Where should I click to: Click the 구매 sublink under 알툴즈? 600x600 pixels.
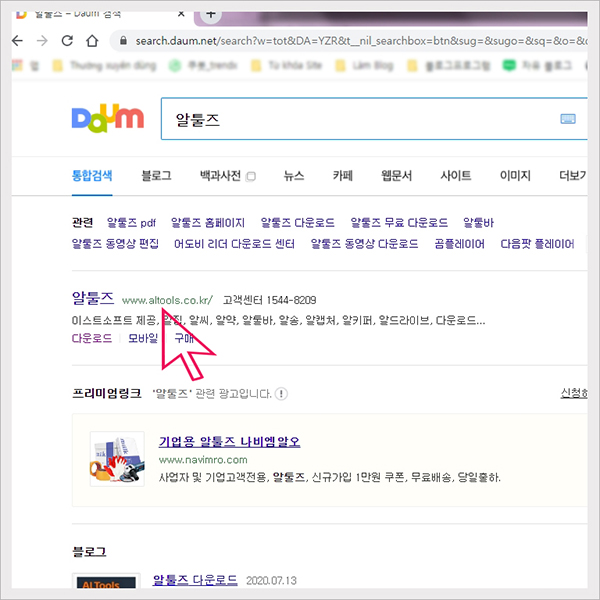pos(184,338)
